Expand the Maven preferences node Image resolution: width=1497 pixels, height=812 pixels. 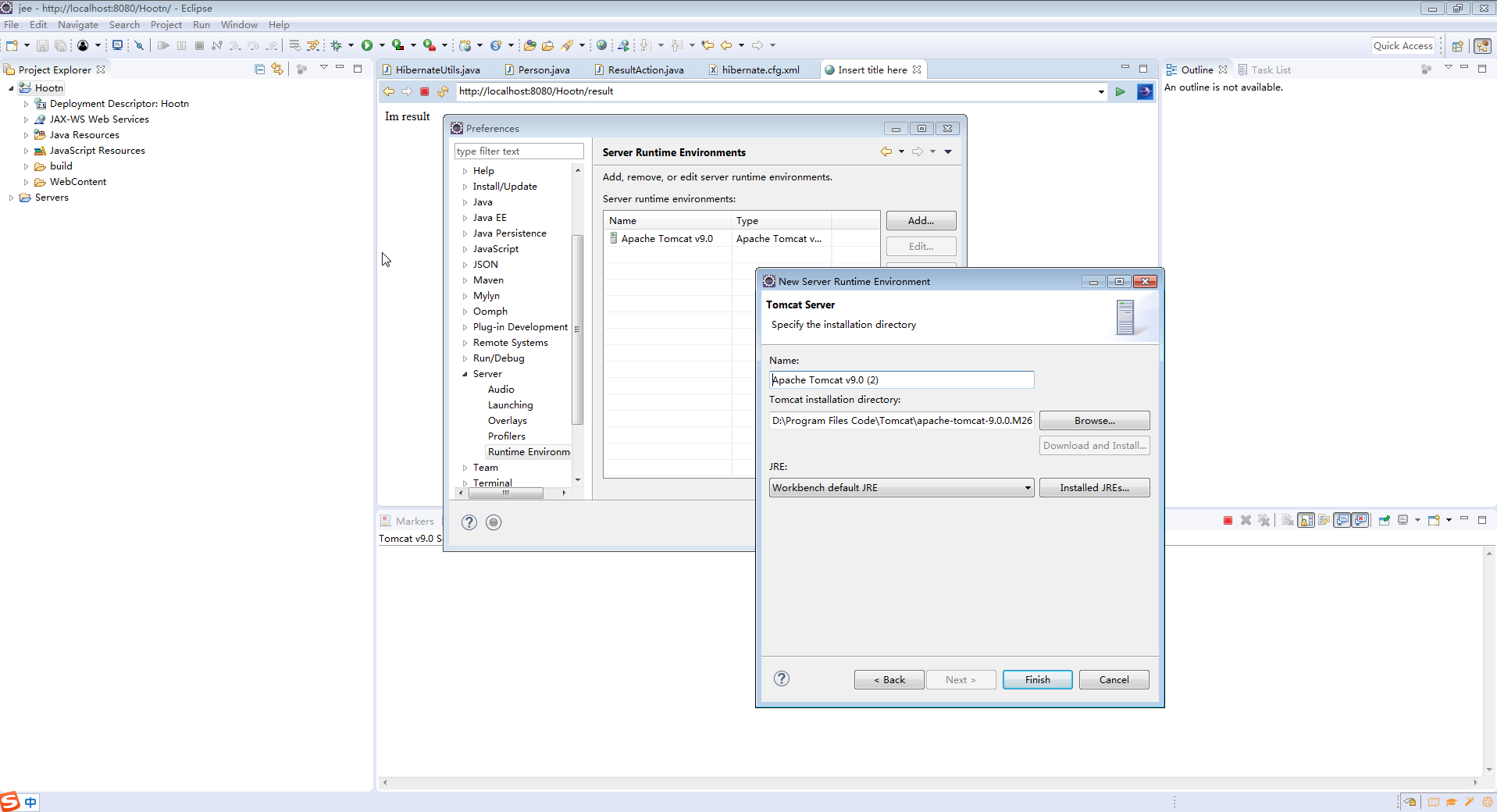[465, 280]
